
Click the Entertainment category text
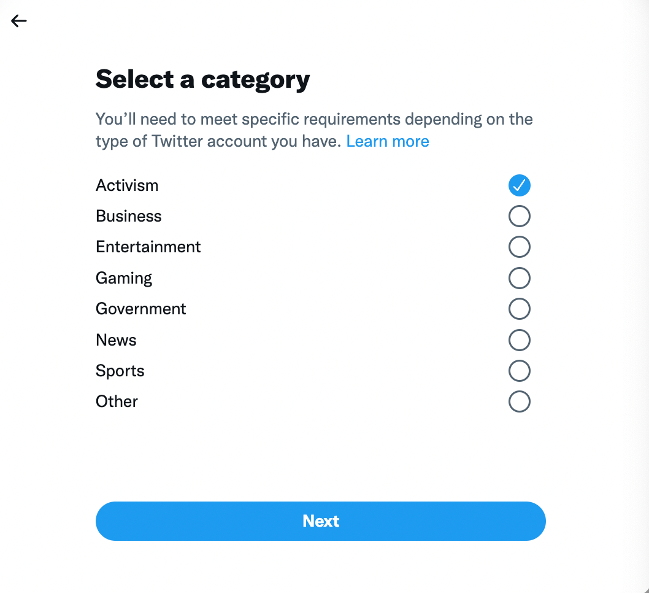148,247
